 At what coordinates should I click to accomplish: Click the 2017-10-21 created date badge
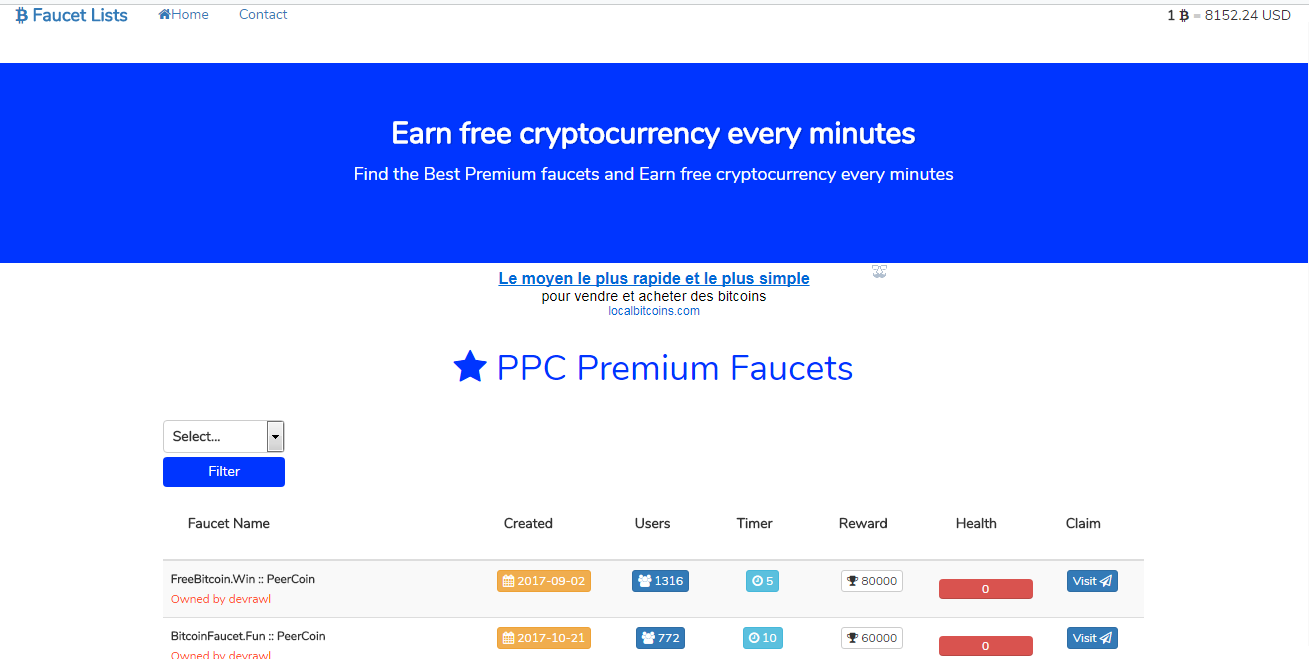pyautogui.click(x=544, y=638)
